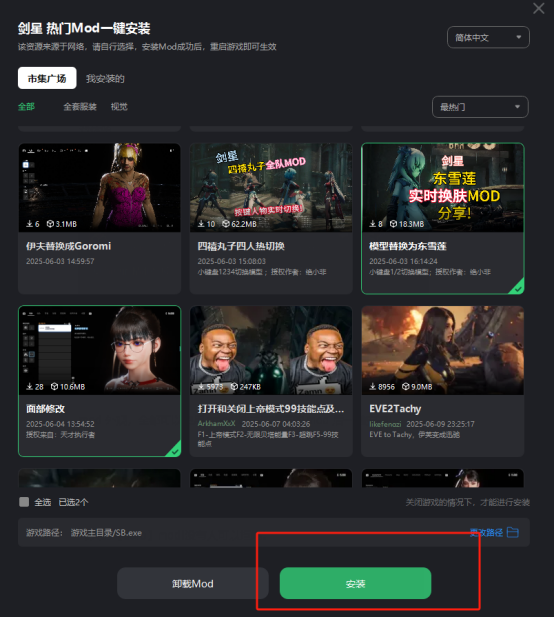Screen dimensions: 555x617
Task: Click the file size cube icon on 四禧丸子四人热切换
Action: click(x=226, y=224)
